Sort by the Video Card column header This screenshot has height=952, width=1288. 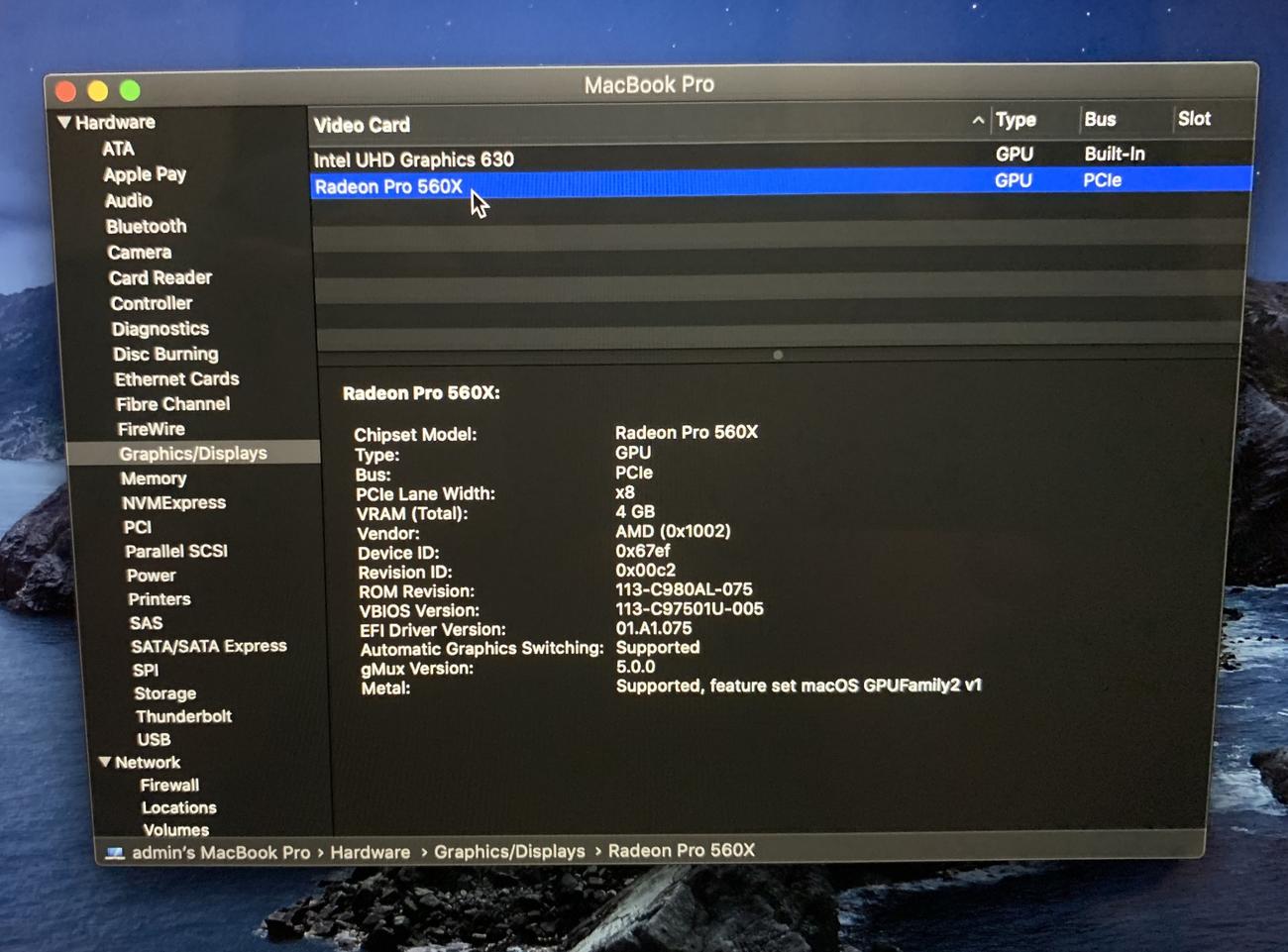pyautogui.click(x=363, y=125)
